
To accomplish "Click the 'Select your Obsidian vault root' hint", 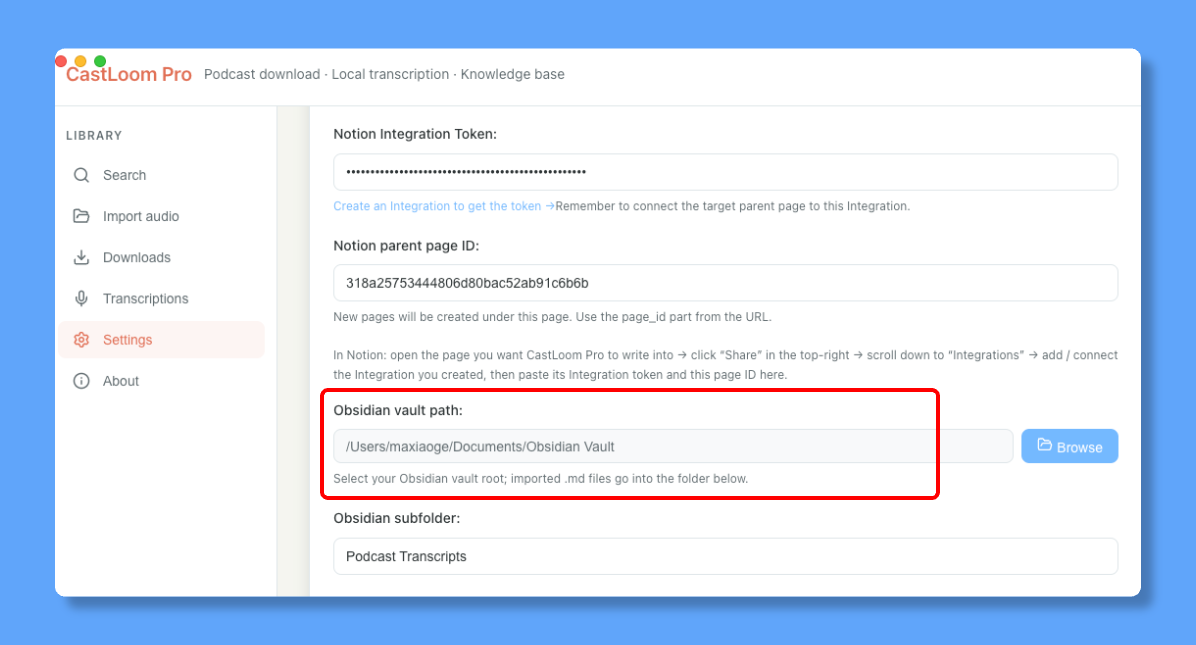I will pyautogui.click(x=541, y=479).
